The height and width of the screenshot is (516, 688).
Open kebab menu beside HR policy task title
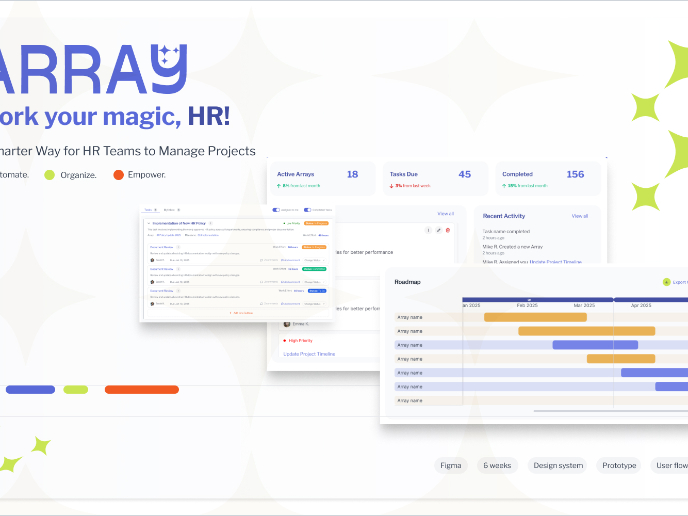[211, 223]
